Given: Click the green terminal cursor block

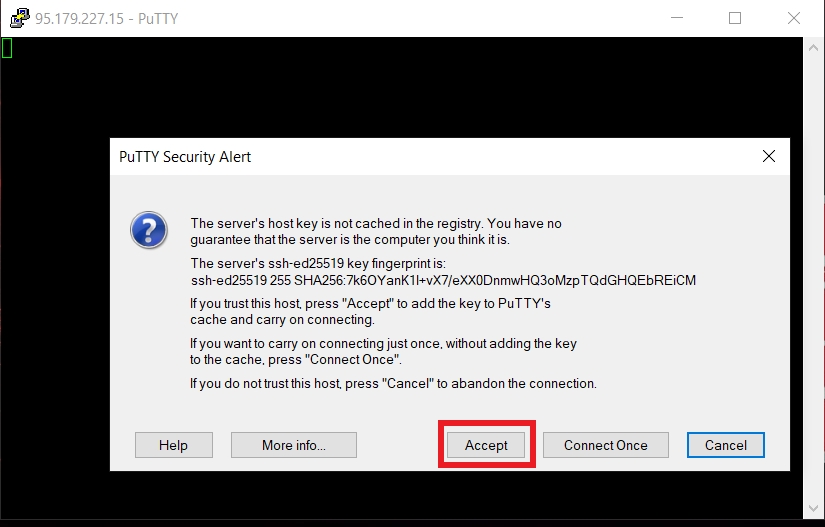Looking at the screenshot, I should click(x=7, y=48).
